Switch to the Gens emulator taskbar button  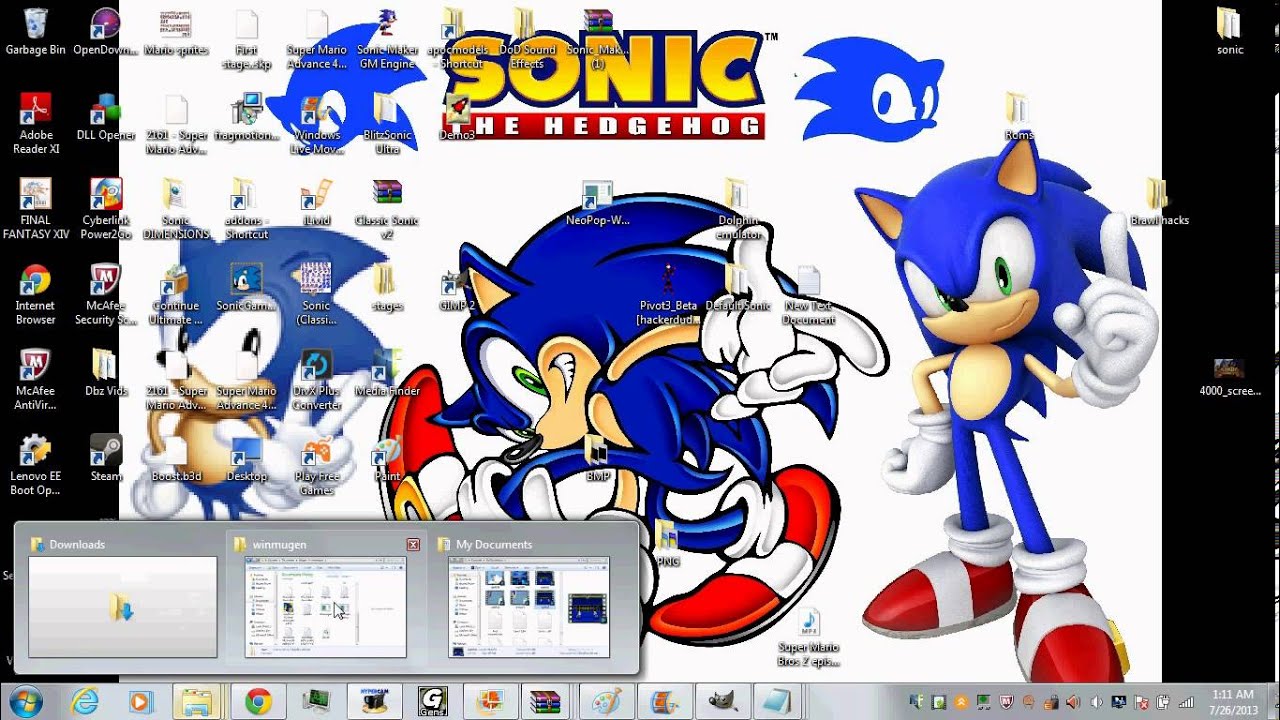433,702
